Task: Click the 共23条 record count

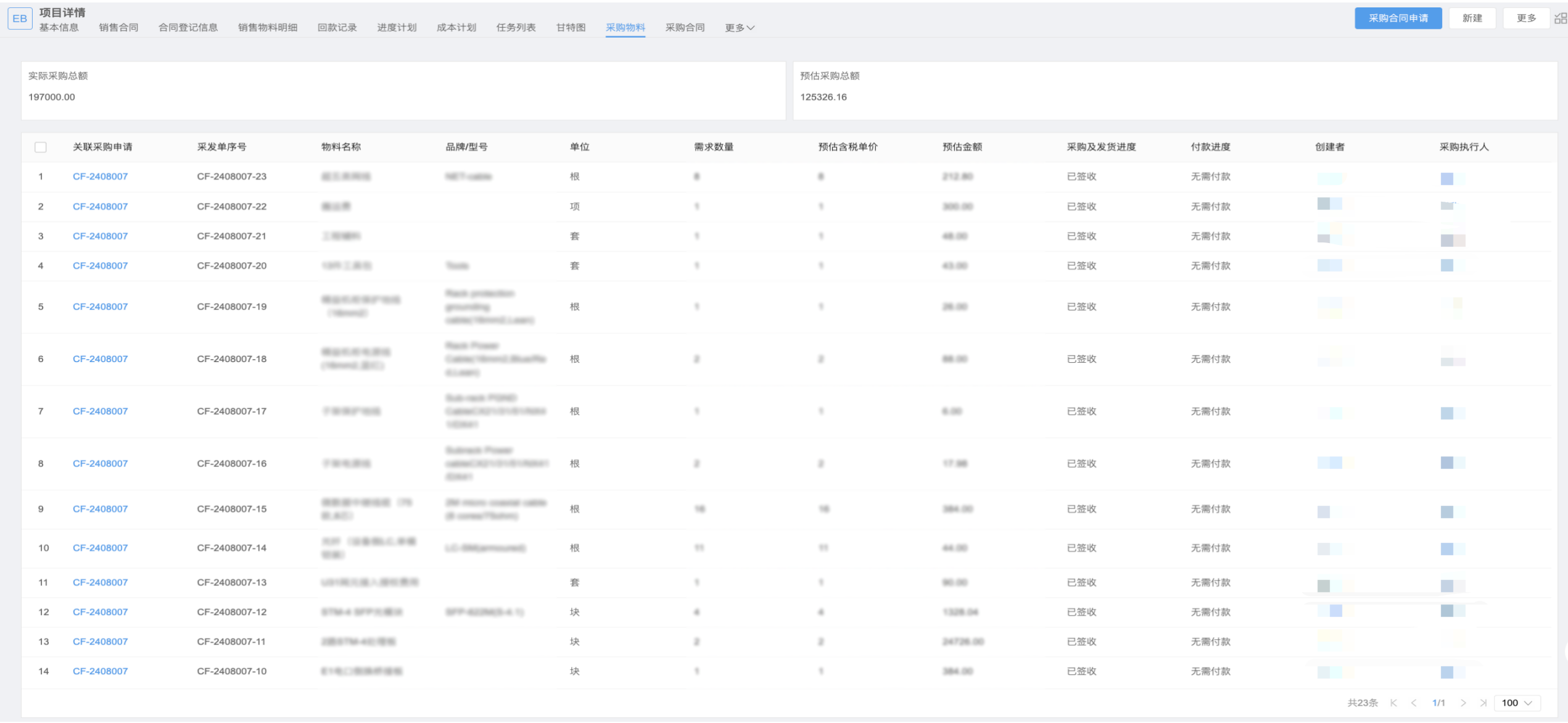Action: coord(1363,703)
